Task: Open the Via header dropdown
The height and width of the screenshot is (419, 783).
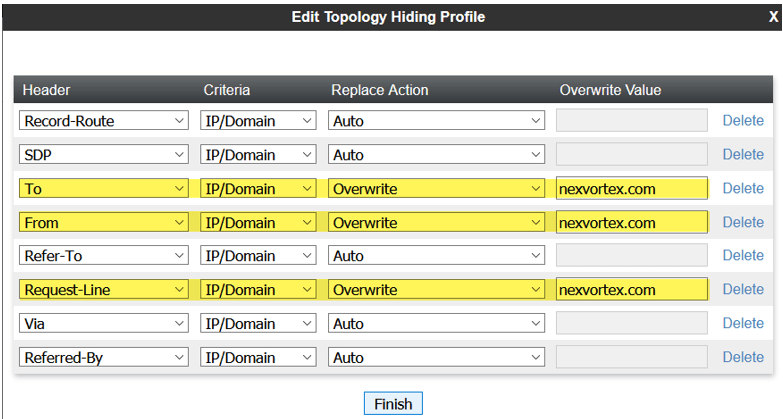Action: [104, 324]
